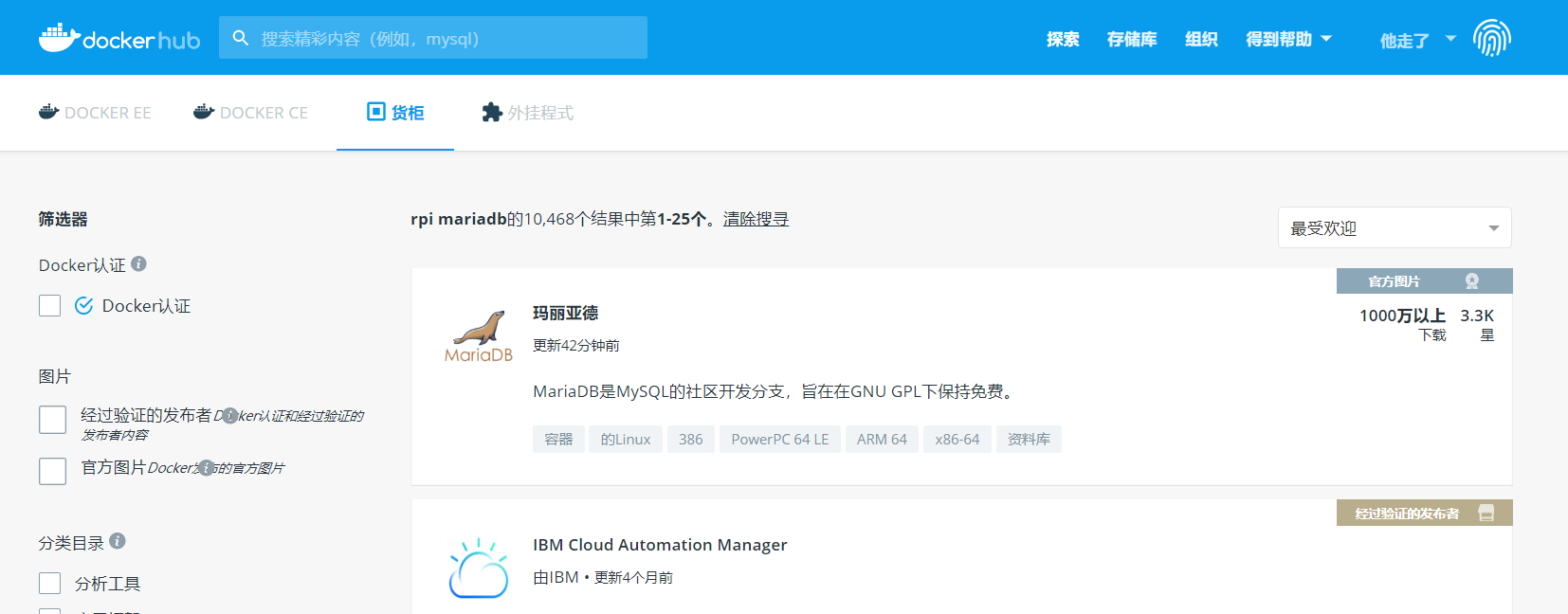Viewport: 1568px width, 614px height.
Task: Go to 探索 in top navigation
Action: [x=1063, y=39]
